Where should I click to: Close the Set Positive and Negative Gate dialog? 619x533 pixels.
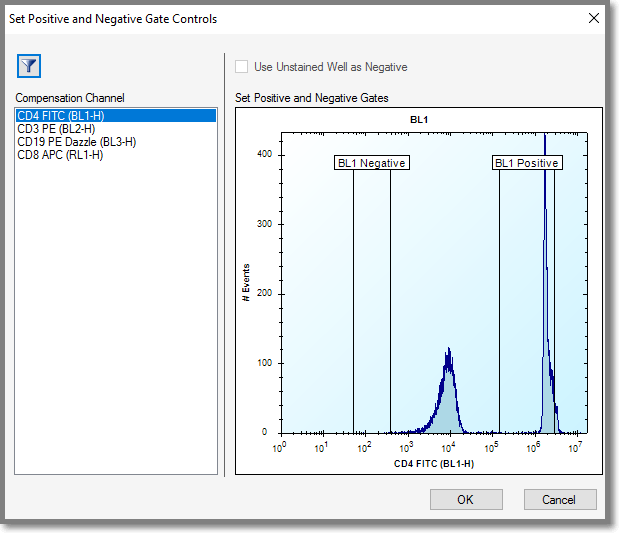tap(594, 18)
